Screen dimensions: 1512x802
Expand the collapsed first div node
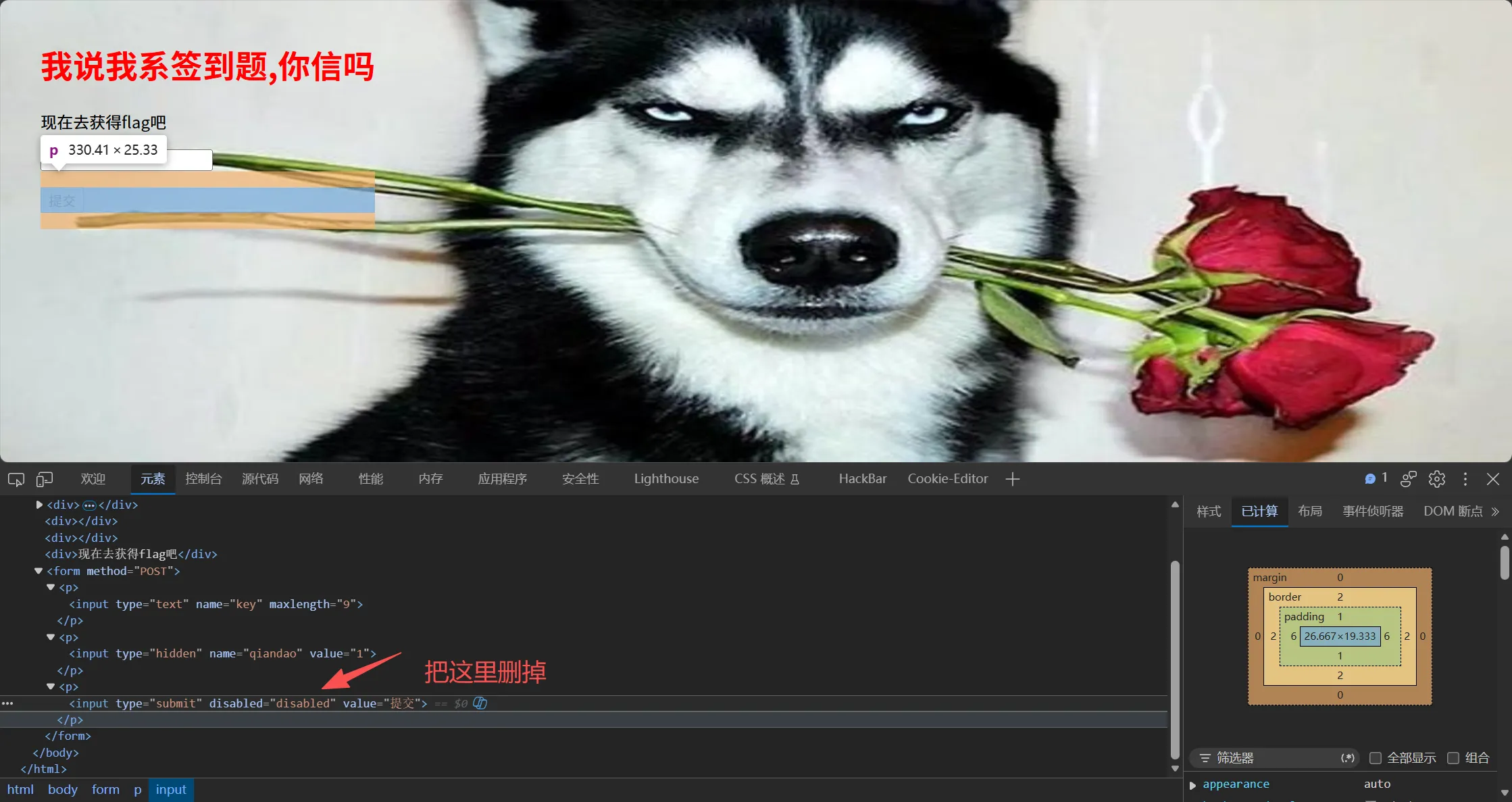(39, 505)
